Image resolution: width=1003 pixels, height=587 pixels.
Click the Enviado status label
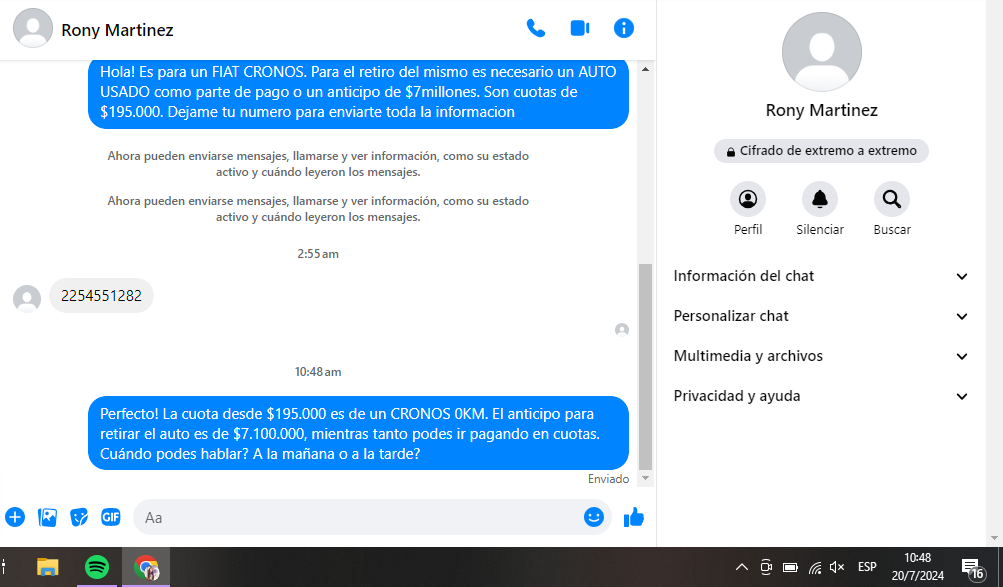tap(608, 479)
